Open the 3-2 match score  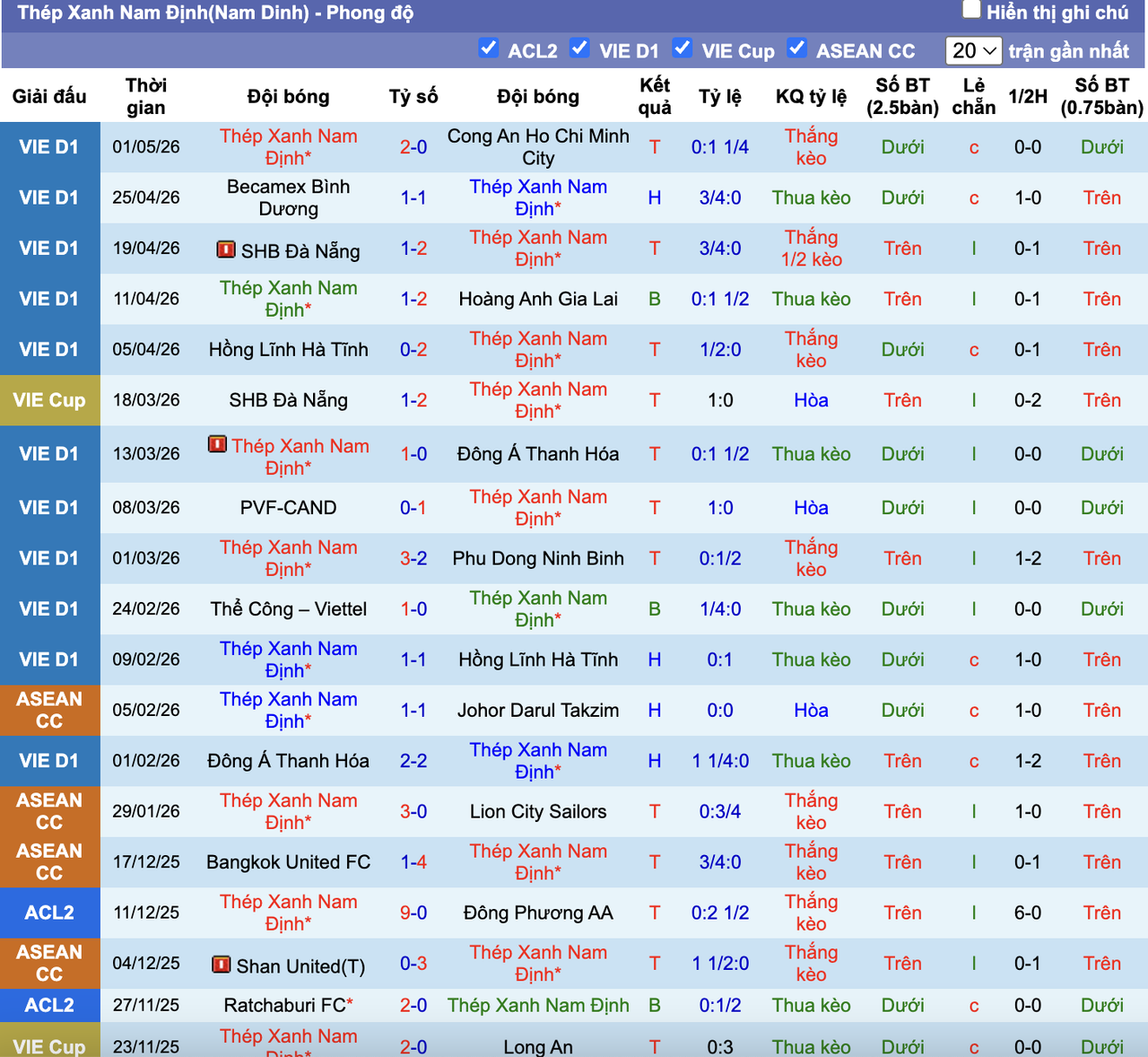413,558
